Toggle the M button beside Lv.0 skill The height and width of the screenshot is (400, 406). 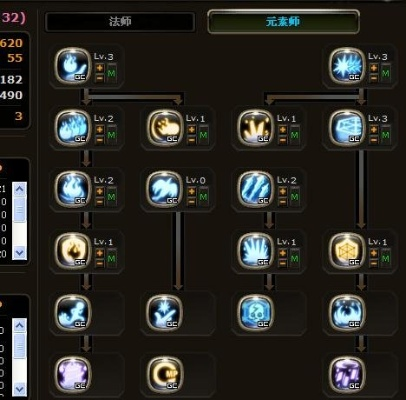[203, 196]
